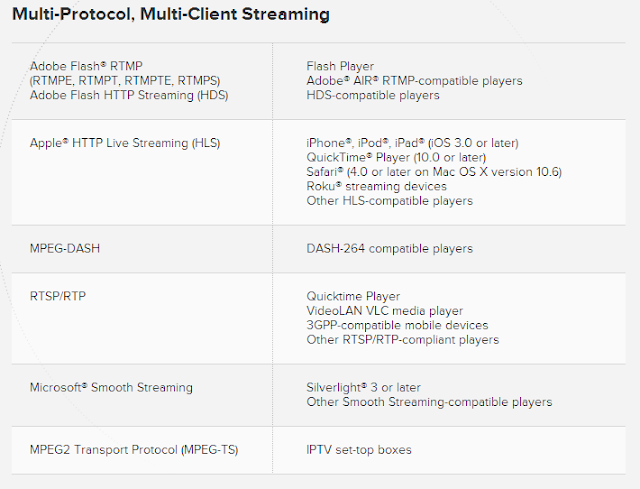
Task: Click QuickTime Player (10.0 or later) text
Action: point(396,158)
